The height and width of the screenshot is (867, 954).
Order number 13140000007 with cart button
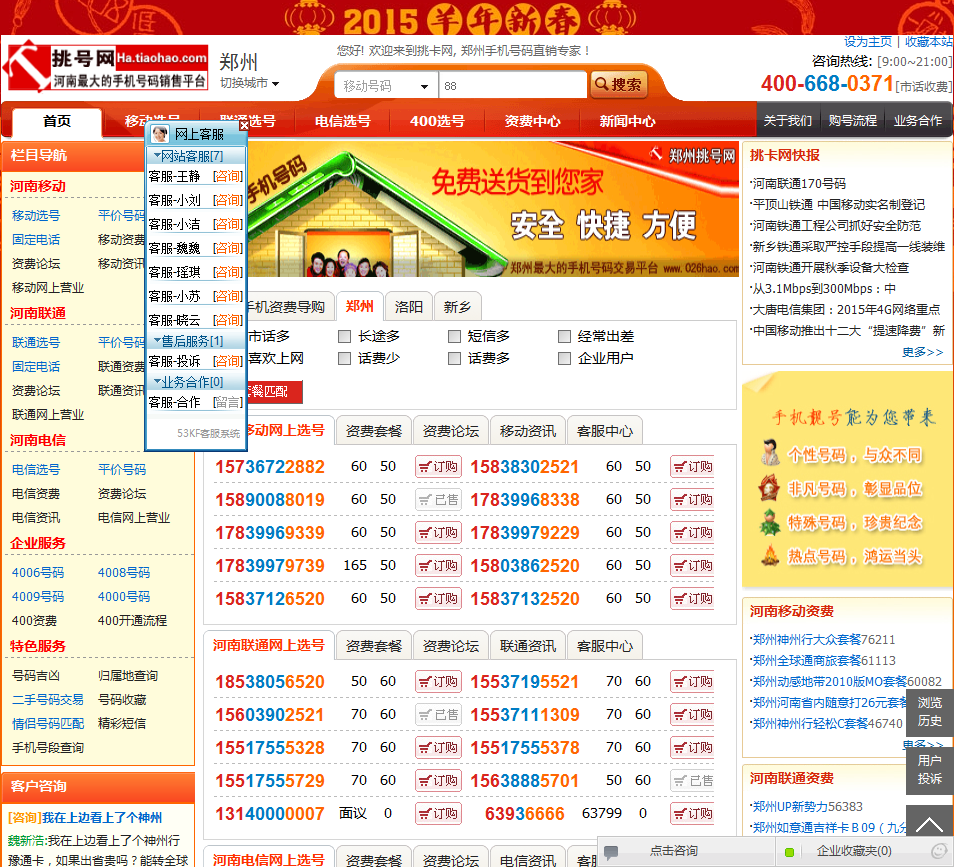438,813
